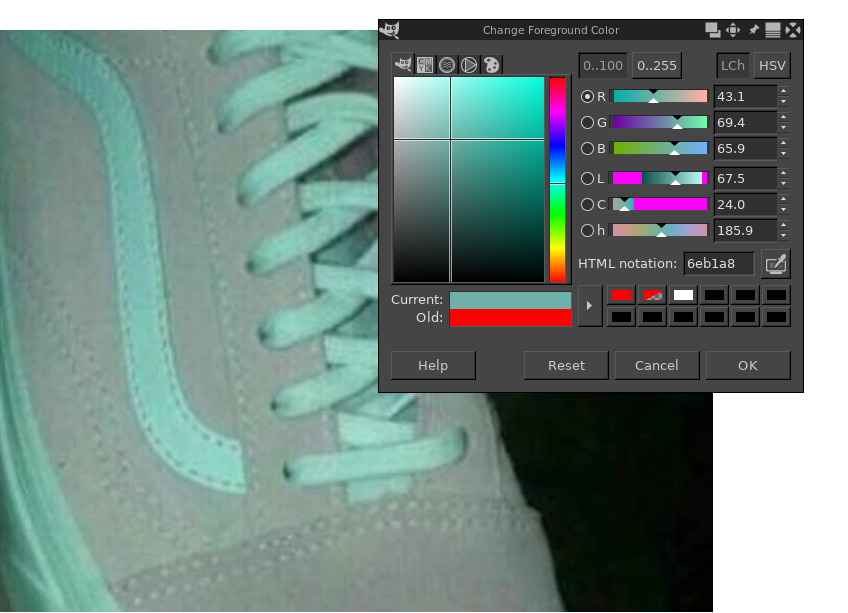Pick a screen color with the eyedropper
Image resolution: width=848 pixels, height=613 pixels.
776,264
